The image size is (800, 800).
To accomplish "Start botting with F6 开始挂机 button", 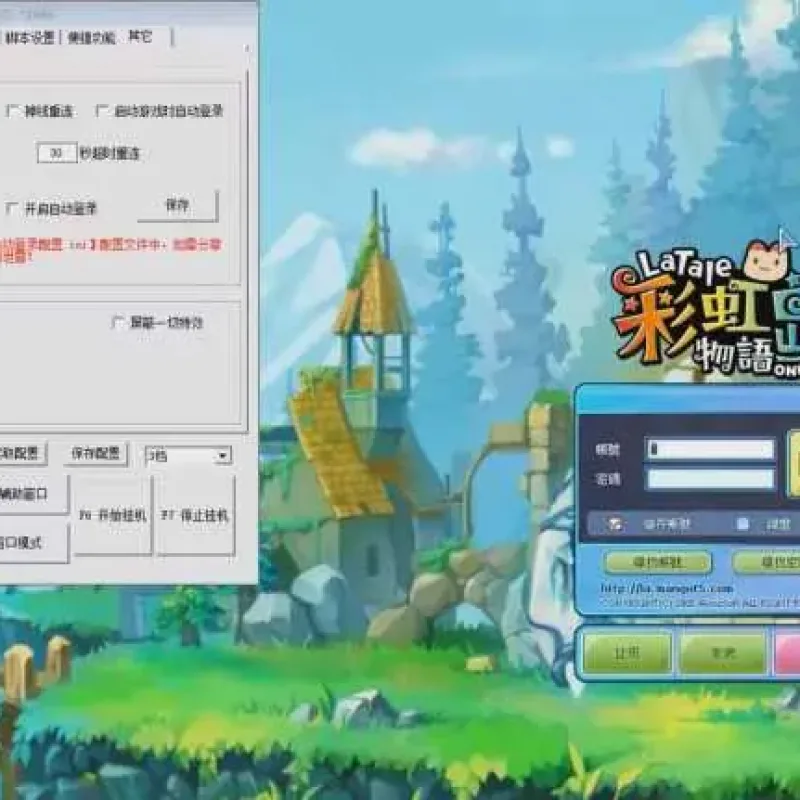I will point(113,515).
